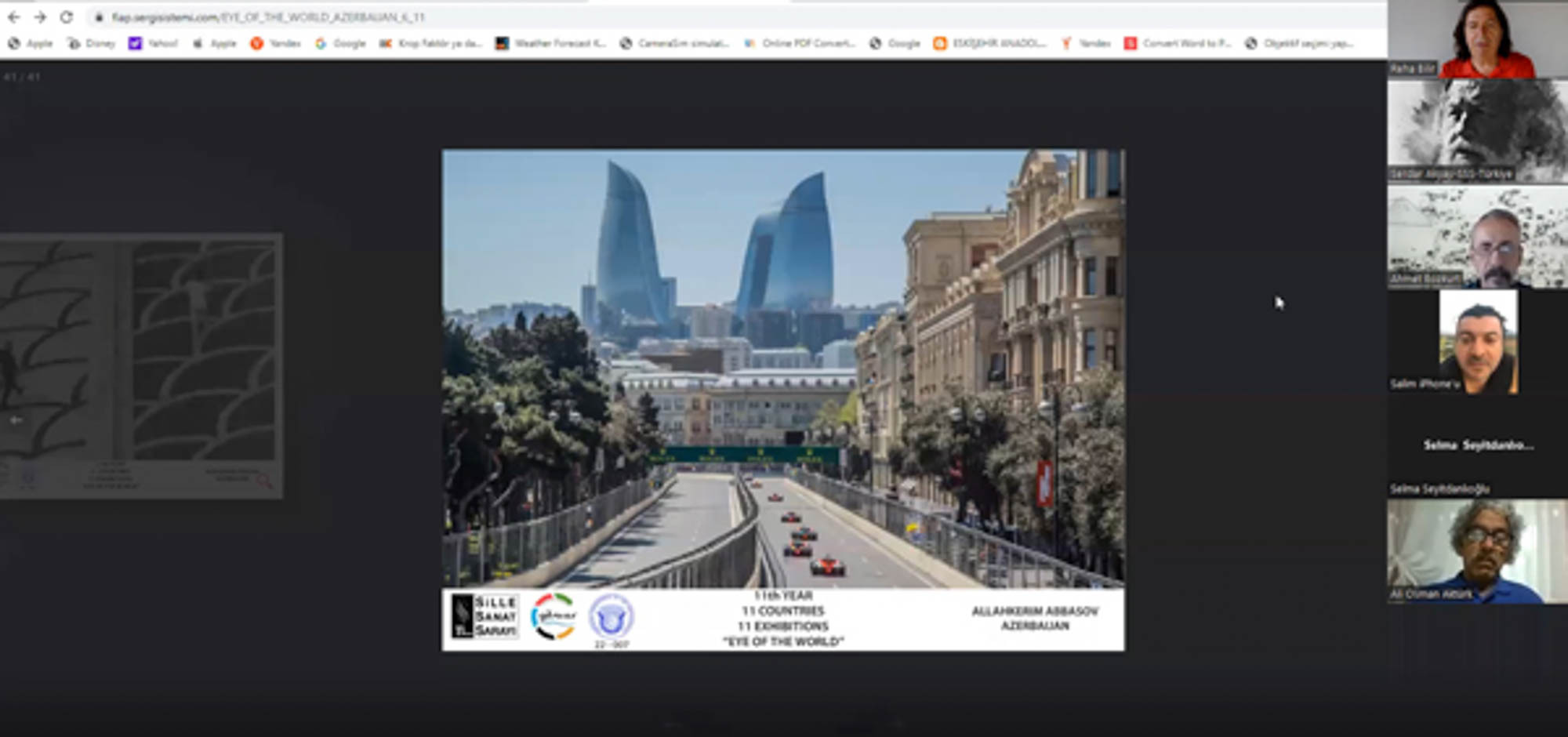Click the browser back arrow
Viewport: 1568px width, 737px height.
[x=13, y=16]
